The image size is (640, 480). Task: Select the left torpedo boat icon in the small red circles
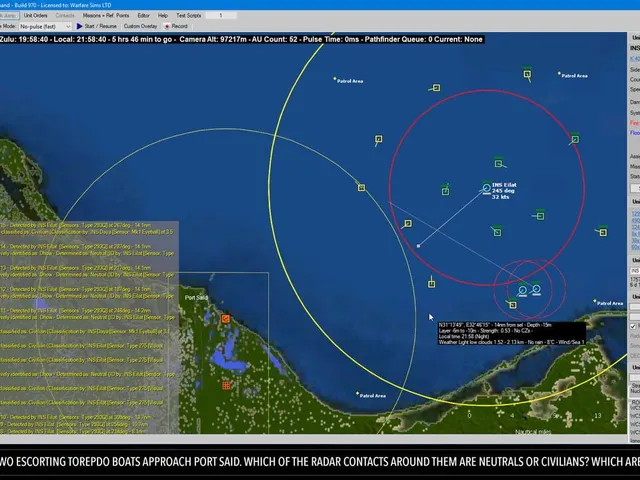point(522,290)
